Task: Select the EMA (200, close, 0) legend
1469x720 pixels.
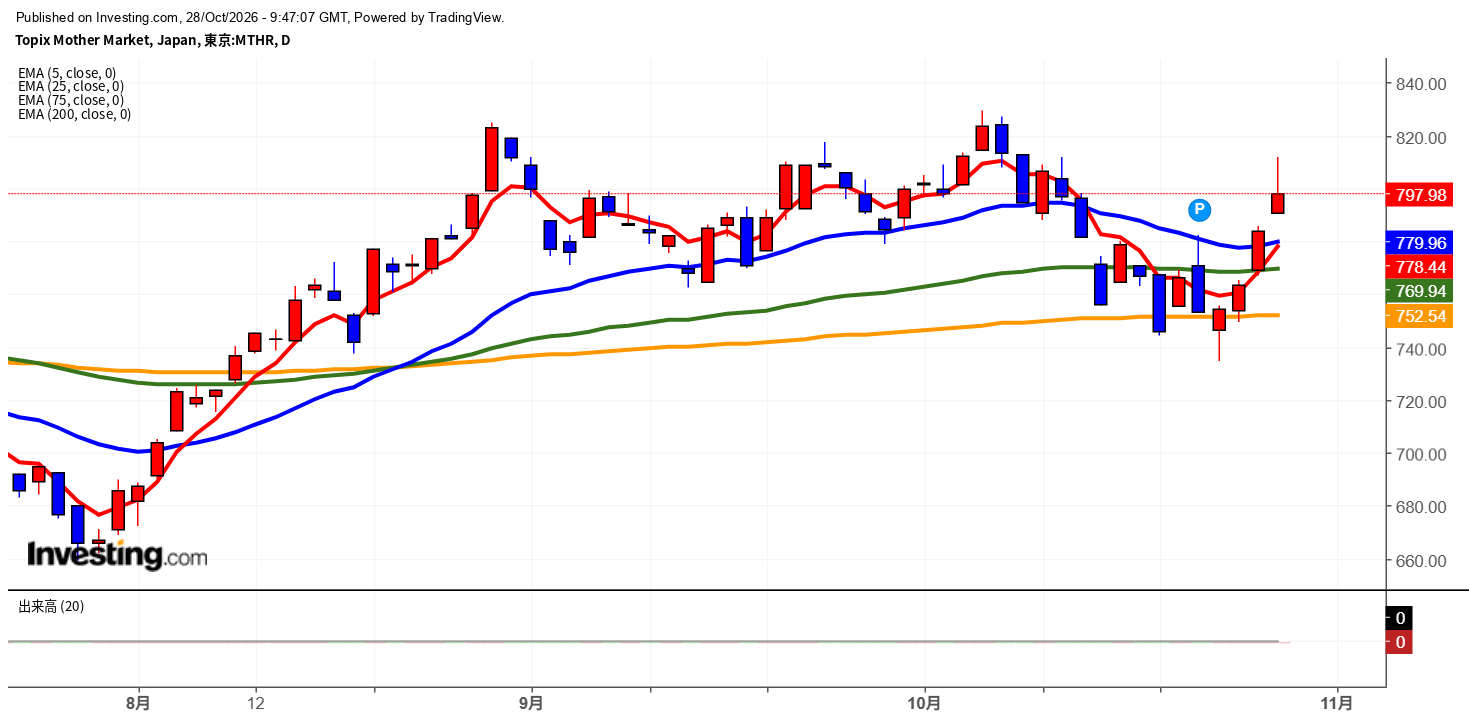Action: point(74,114)
